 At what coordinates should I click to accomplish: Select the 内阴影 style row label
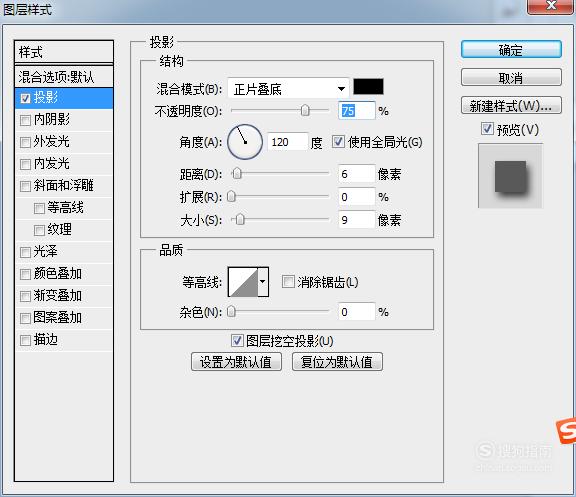[52, 119]
